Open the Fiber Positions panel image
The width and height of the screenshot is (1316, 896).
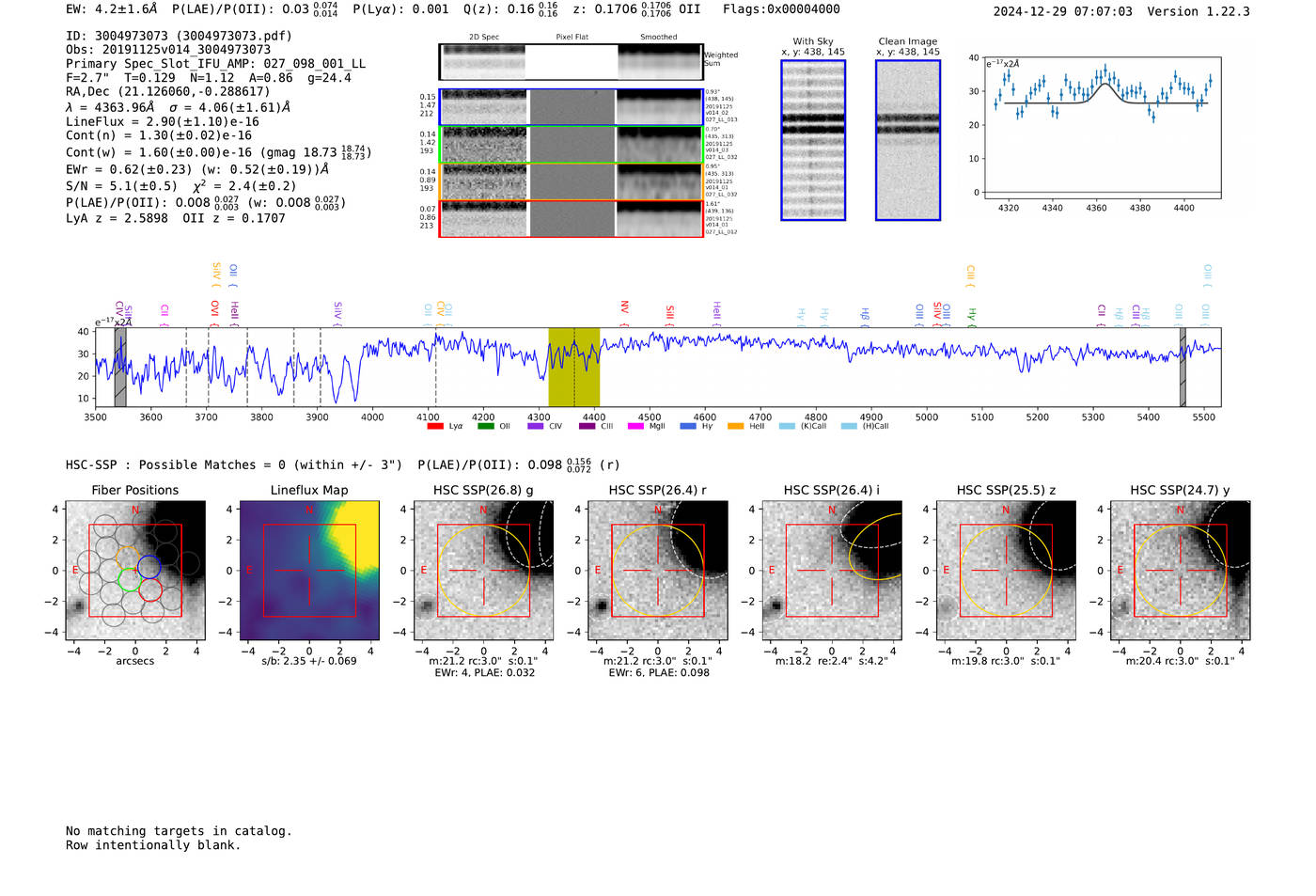tap(134, 571)
